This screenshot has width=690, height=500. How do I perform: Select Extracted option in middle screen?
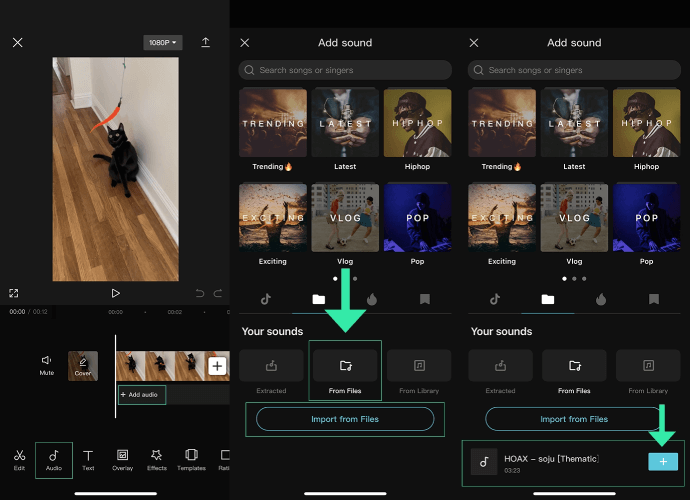271,372
